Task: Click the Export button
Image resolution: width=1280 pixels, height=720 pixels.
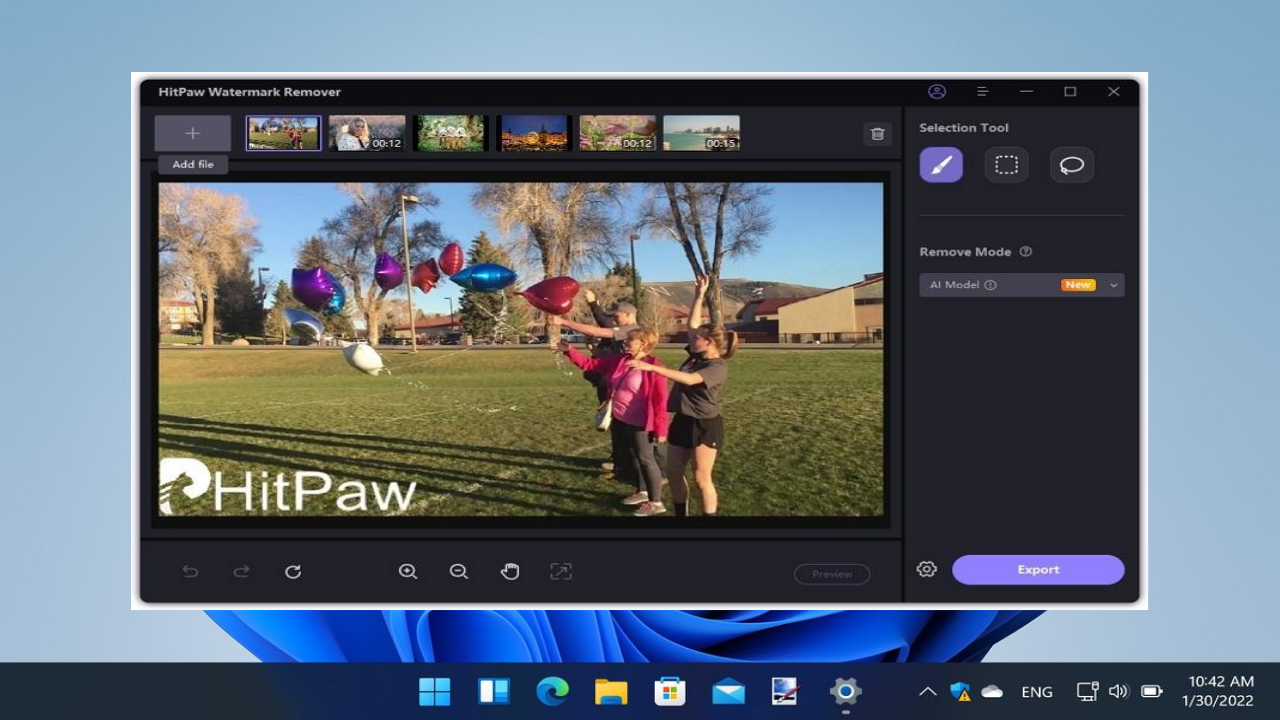Action: tap(1038, 570)
